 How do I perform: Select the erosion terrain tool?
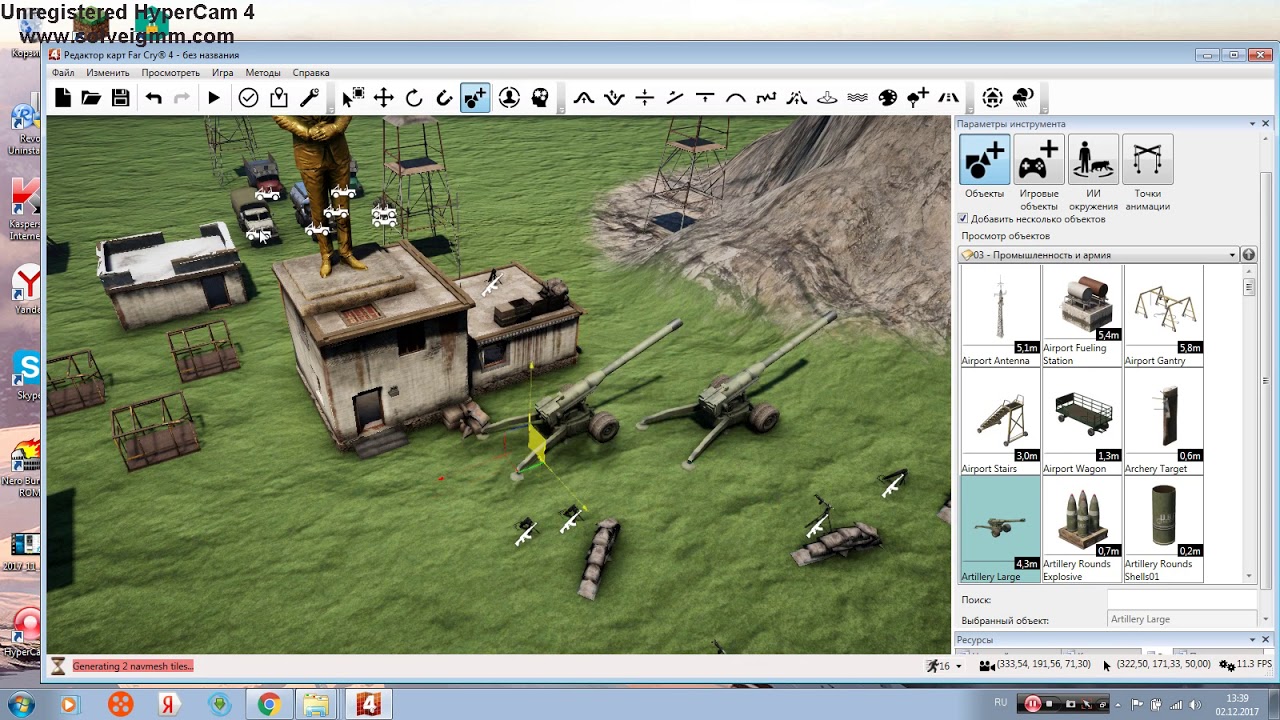point(797,97)
